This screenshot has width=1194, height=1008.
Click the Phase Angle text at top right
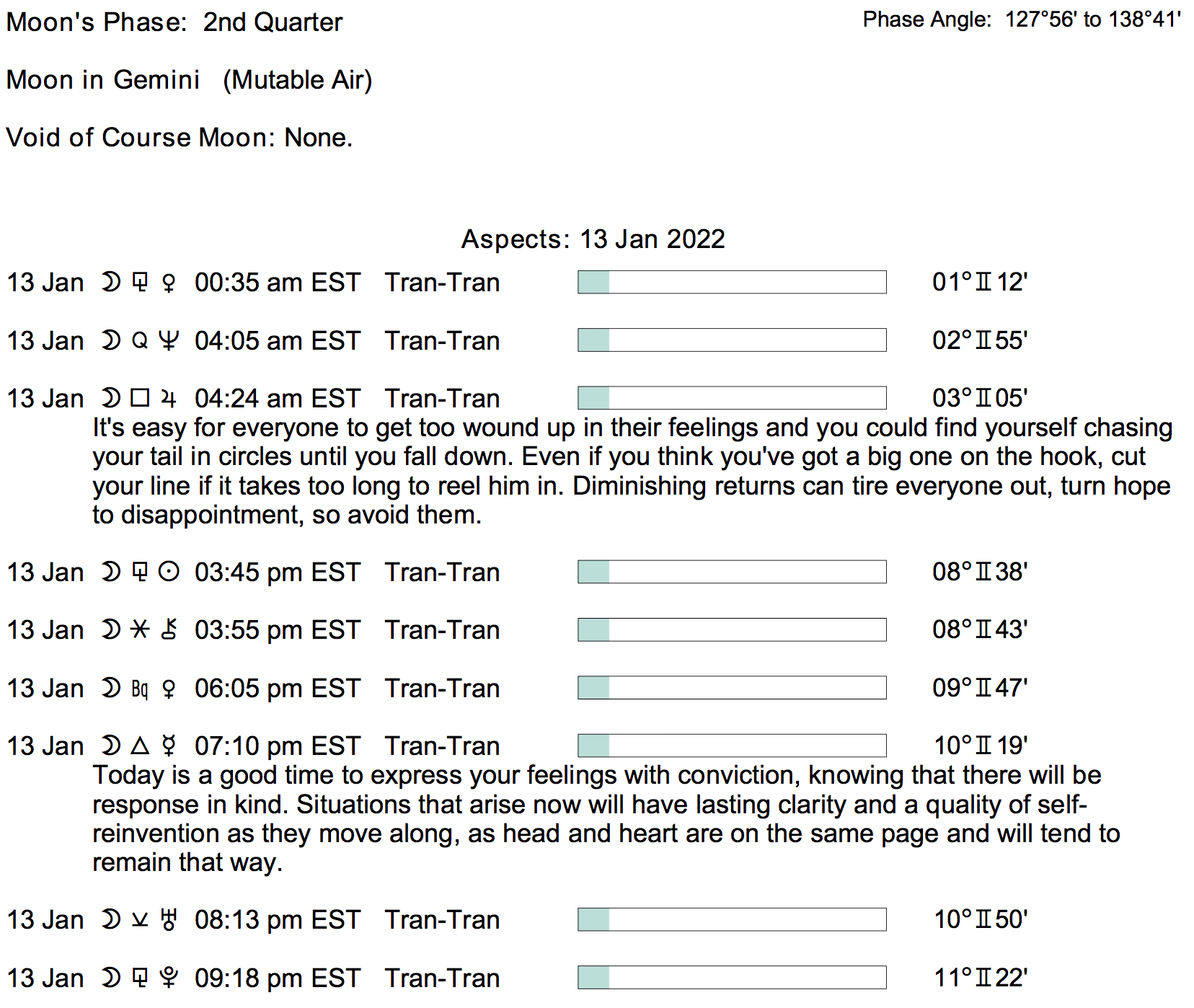[x=1021, y=19]
